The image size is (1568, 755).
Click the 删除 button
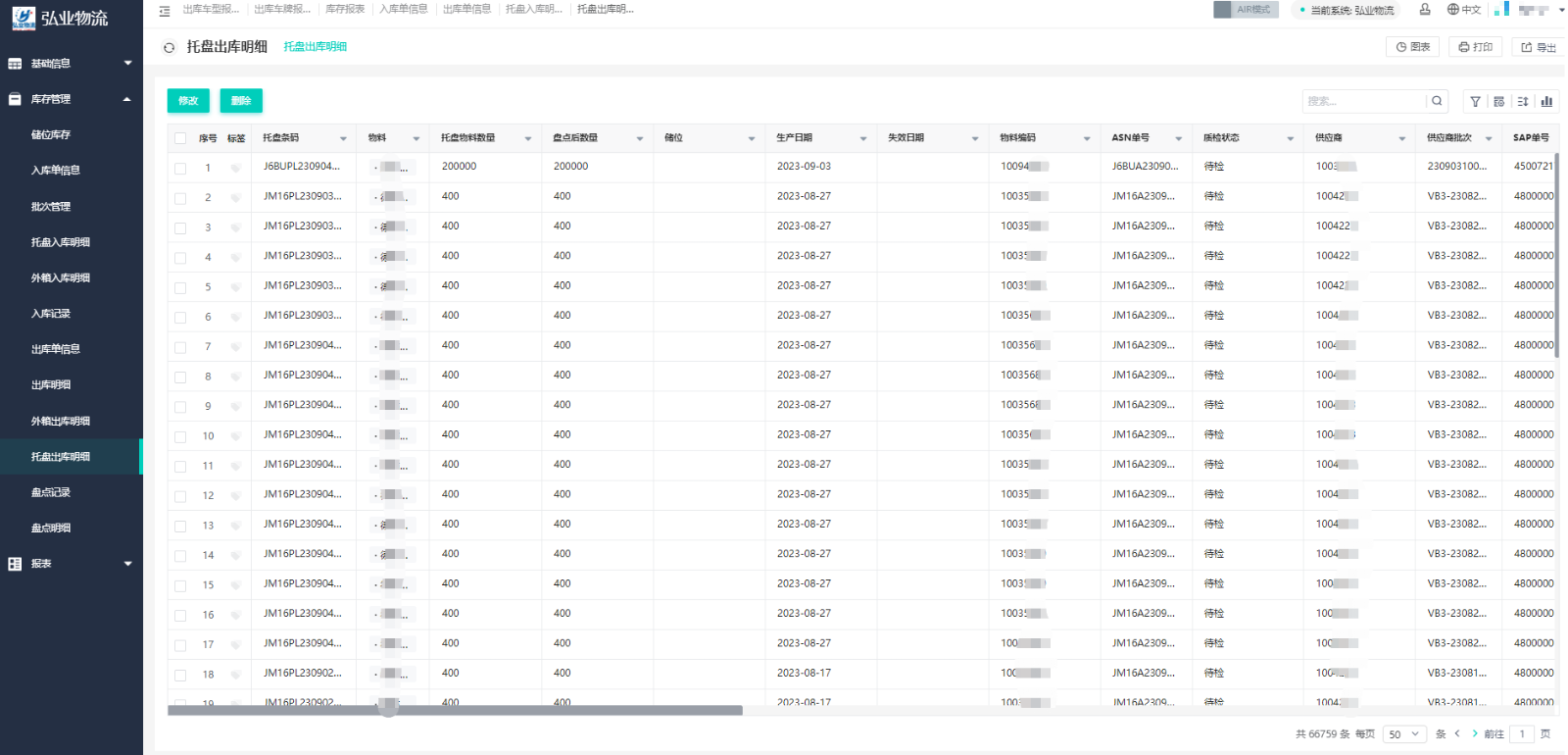(241, 101)
